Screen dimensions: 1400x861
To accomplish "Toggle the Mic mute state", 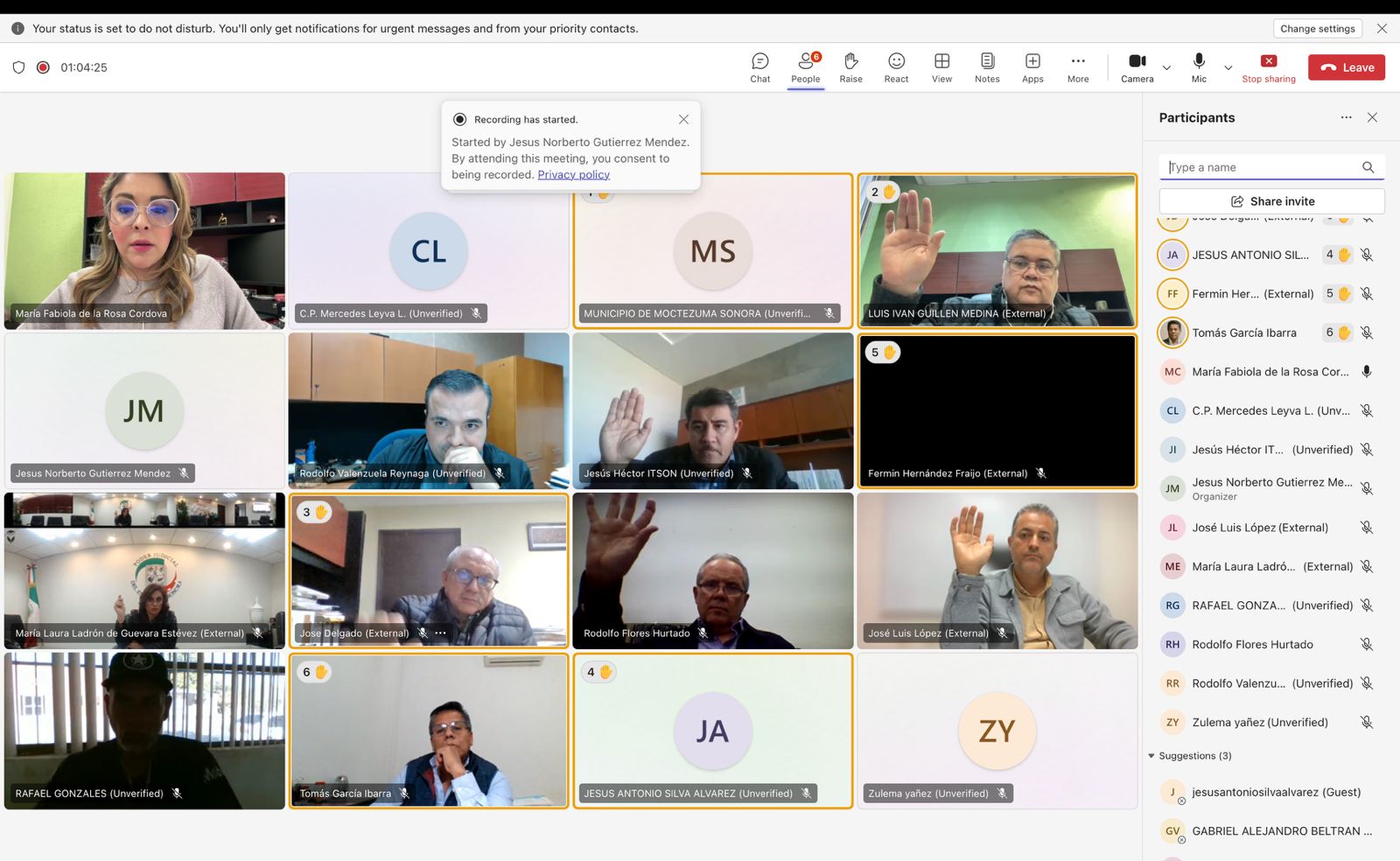I will point(1199,67).
